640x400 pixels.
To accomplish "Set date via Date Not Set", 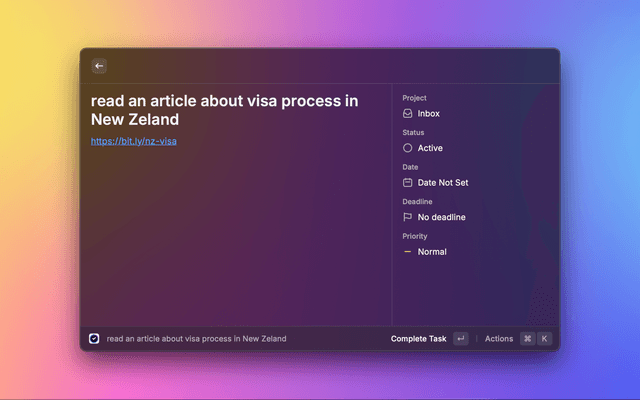I will 443,183.
